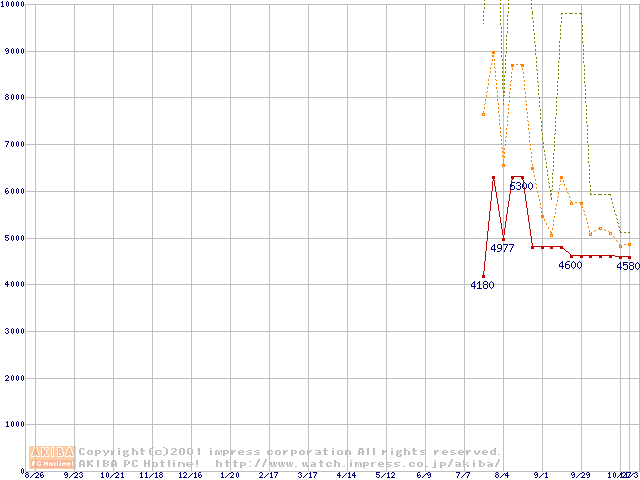Click the impress corporation copyright text
Image resolution: width=640 pixels, height=480 pixels.
pyautogui.click(x=290, y=452)
